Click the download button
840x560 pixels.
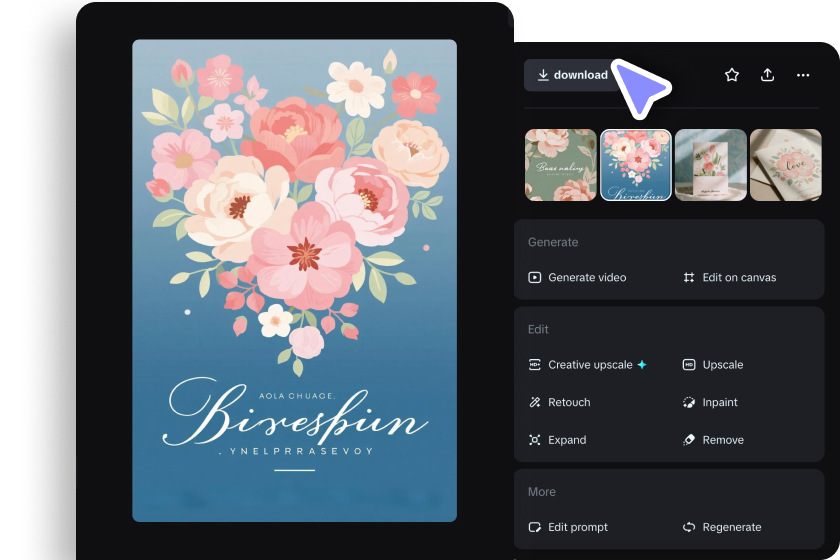[x=573, y=75]
